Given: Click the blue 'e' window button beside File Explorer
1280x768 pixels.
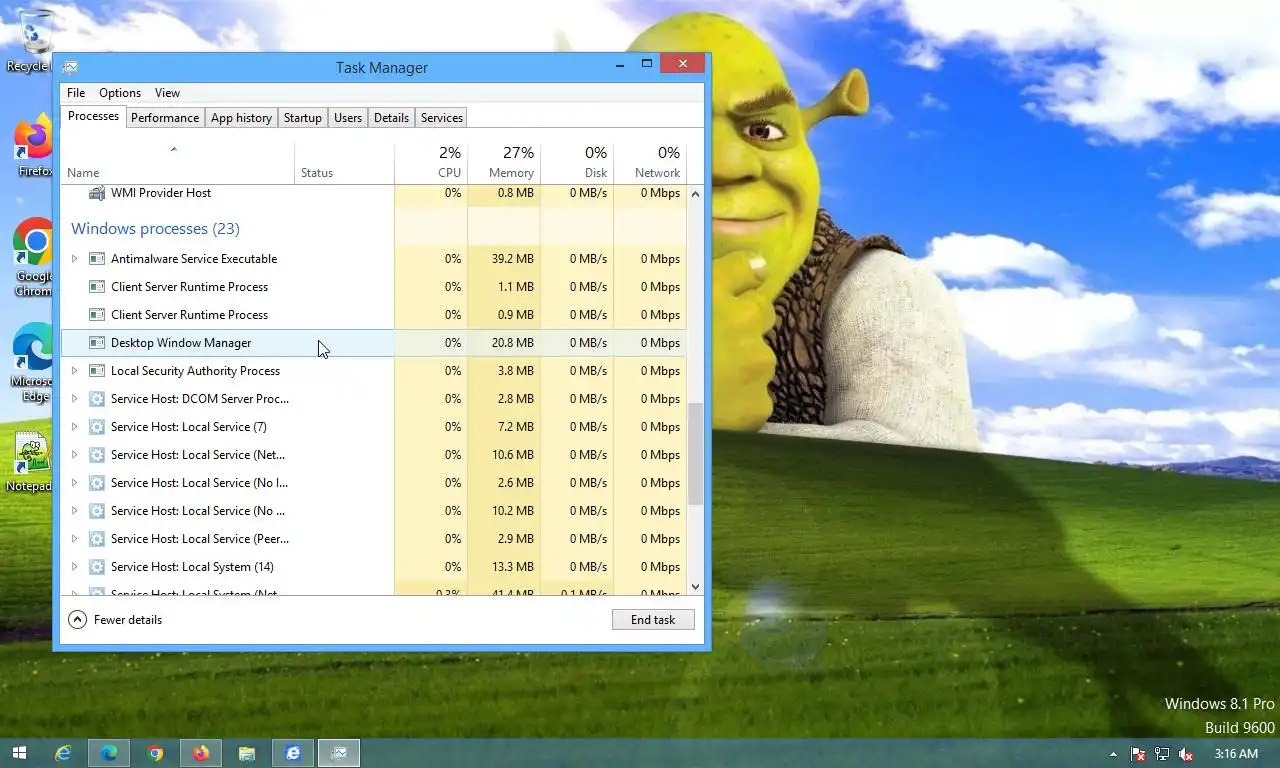Looking at the screenshot, I should (293, 753).
